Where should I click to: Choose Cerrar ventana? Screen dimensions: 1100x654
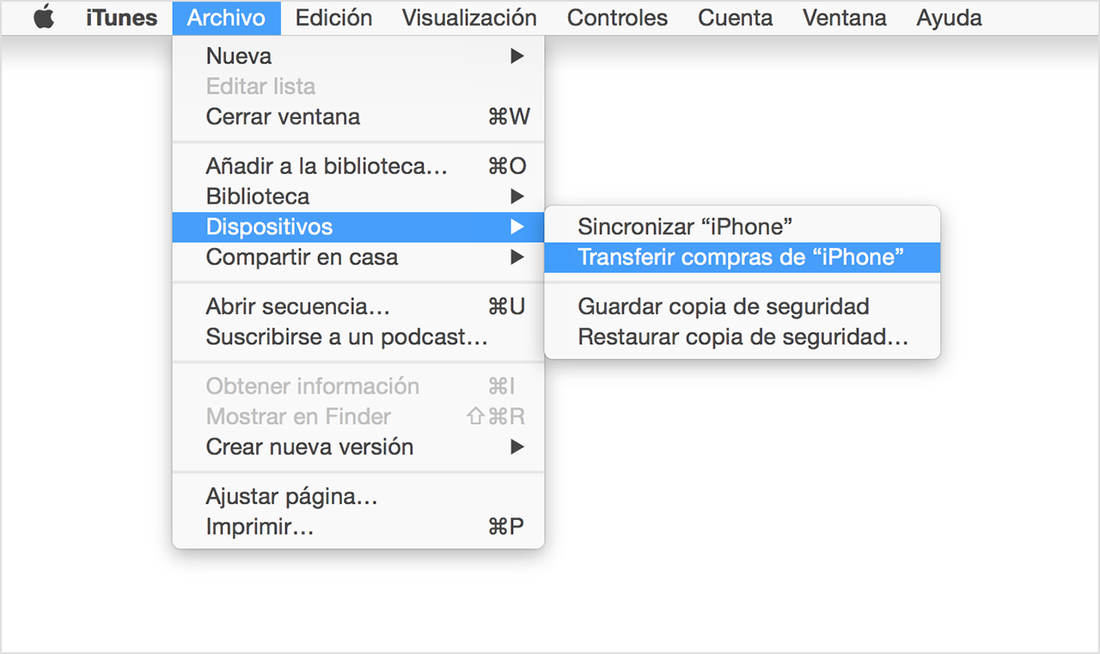[x=358, y=116]
